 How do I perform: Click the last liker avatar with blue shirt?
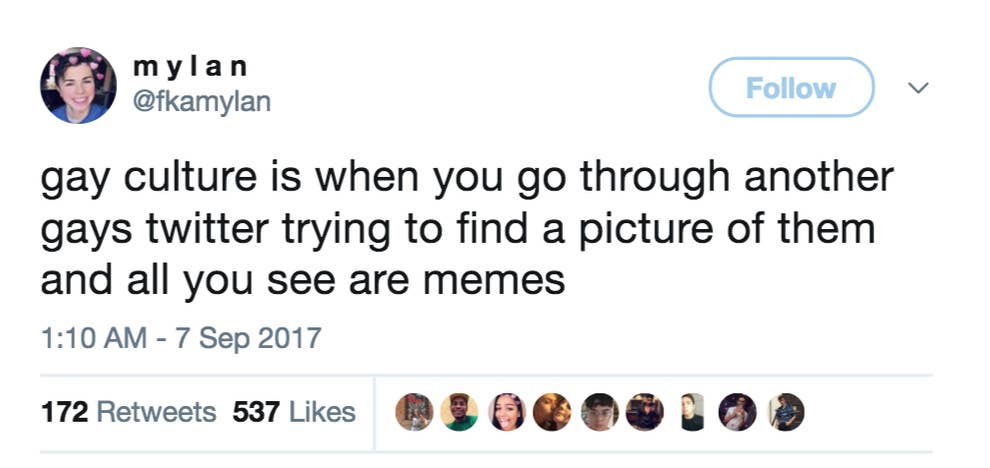click(783, 411)
